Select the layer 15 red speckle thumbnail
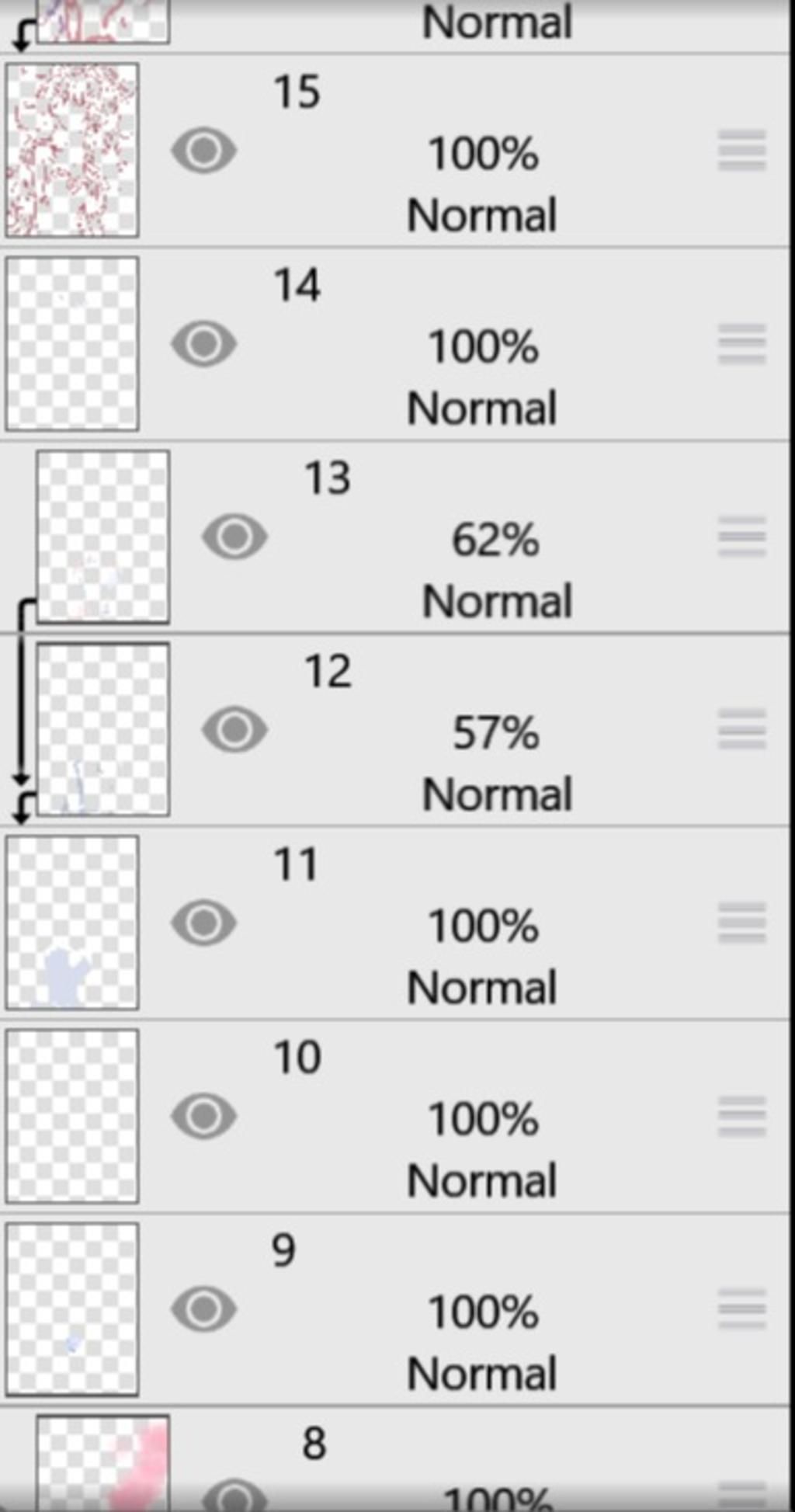The image size is (795, 1512). tap(72, 151)
